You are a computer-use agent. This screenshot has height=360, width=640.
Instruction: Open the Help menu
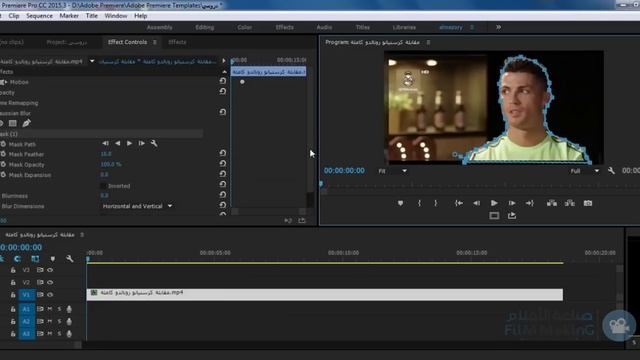(x=140, y=16)
